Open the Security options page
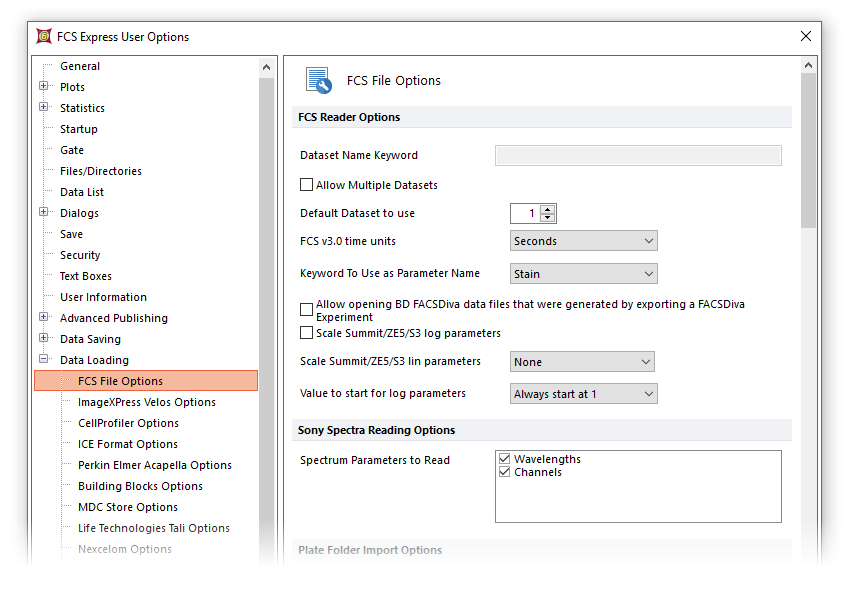854x599 pixels. [80, 255]
